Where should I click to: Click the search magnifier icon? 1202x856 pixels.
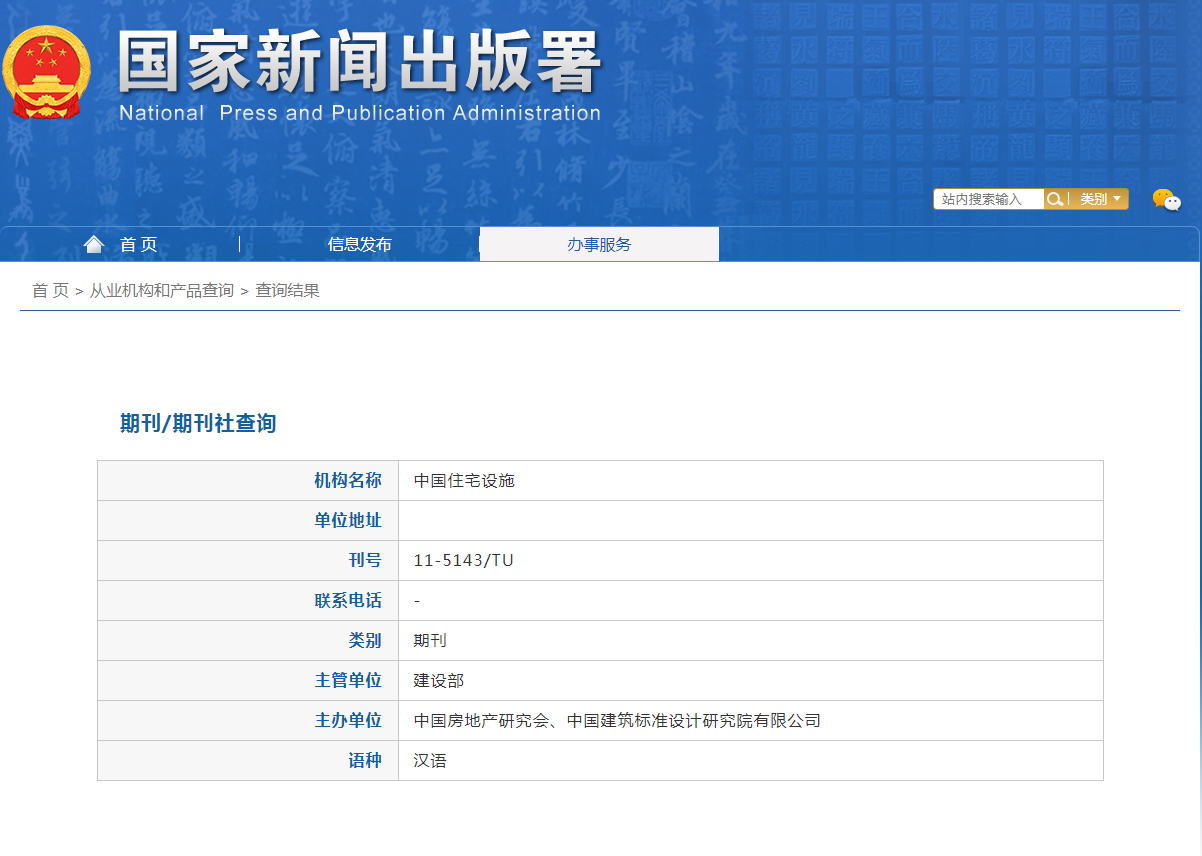(x=1054, y=199)
